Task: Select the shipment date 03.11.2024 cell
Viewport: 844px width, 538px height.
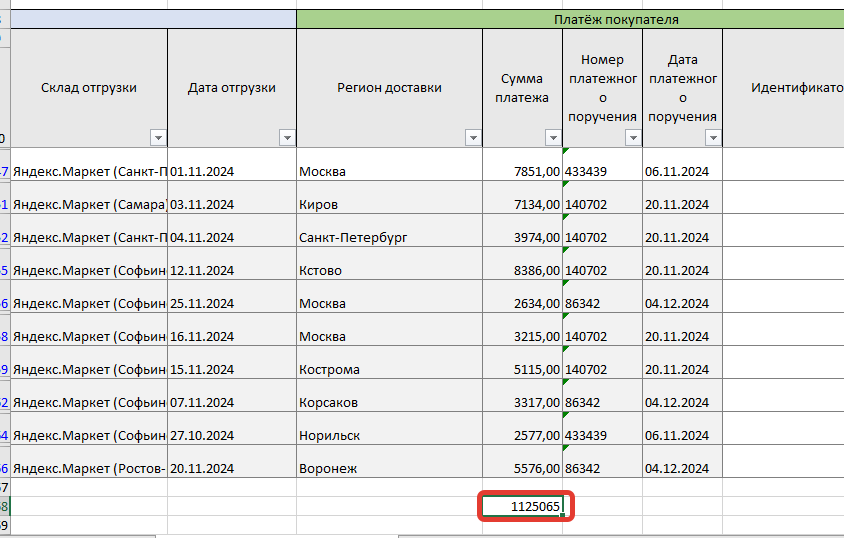Action: coord(232,197)
